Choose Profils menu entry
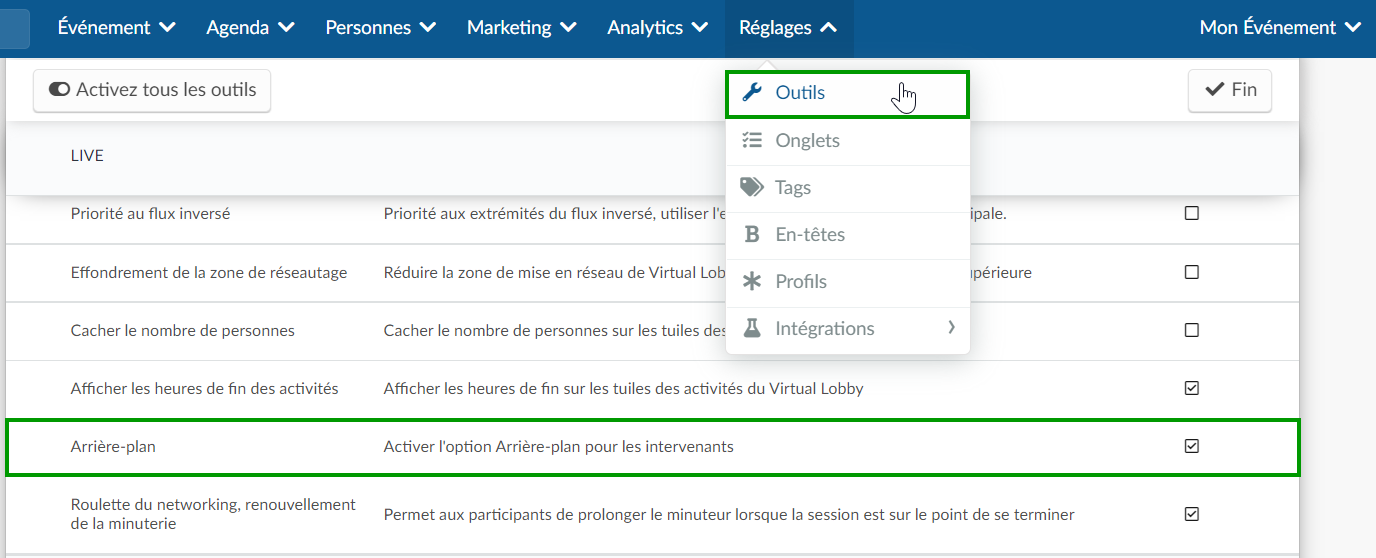 tap(848, 282)
